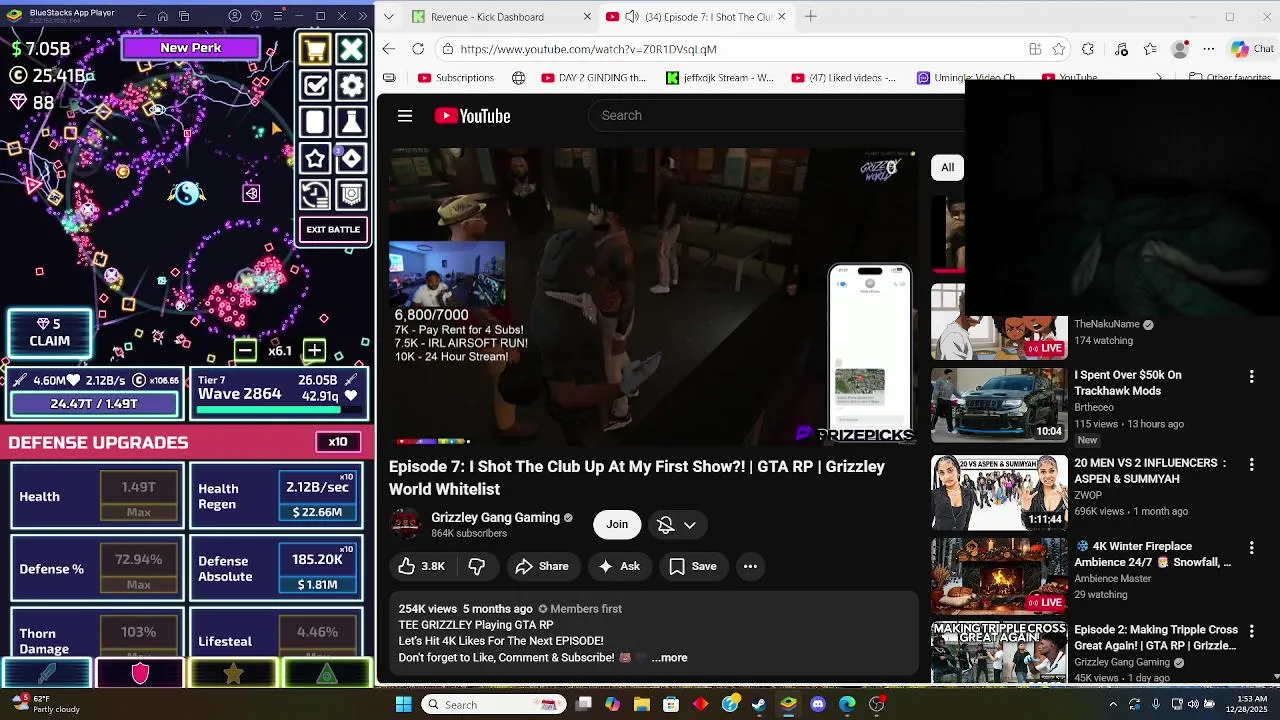Open the BlueStacks hamburger menu
The image size is (1280, 720).
pos(277,16)
